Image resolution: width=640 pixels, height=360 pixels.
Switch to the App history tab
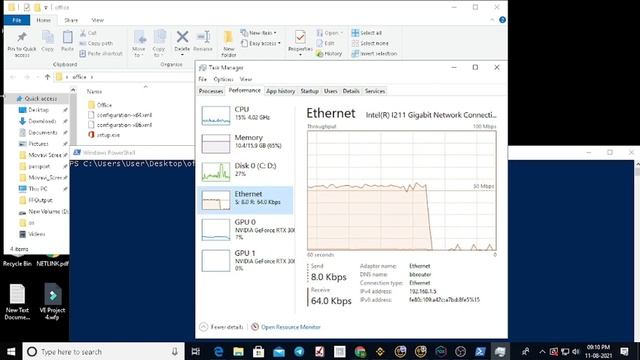280,91
